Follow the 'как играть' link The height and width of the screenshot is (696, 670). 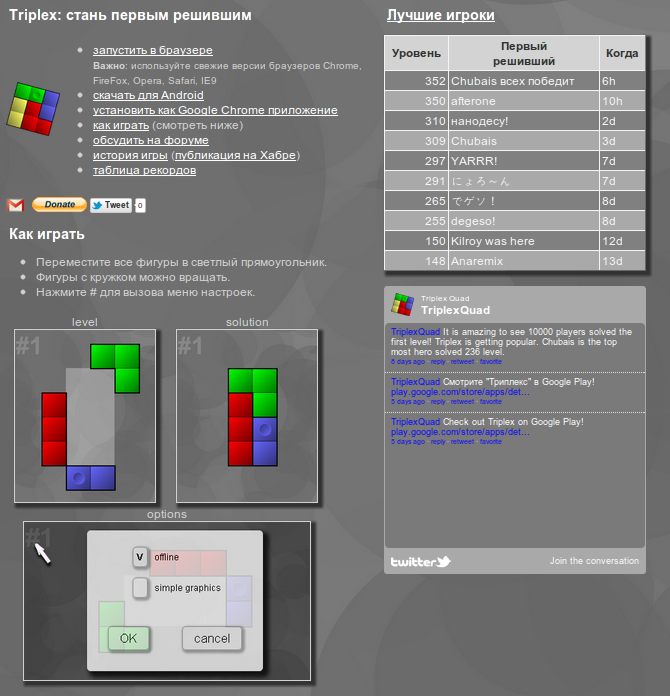coord(121,125)
